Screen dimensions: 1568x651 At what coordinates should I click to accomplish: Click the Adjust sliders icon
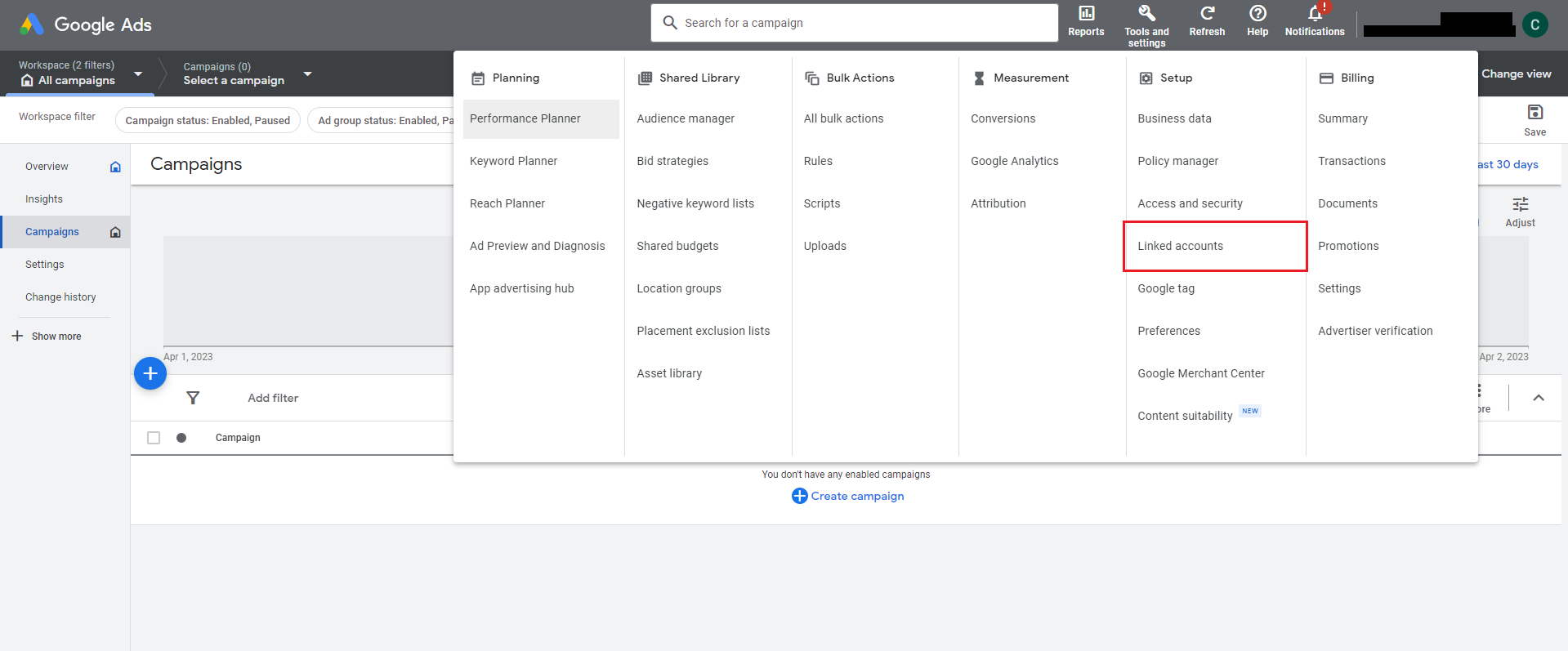(1520, 204)
